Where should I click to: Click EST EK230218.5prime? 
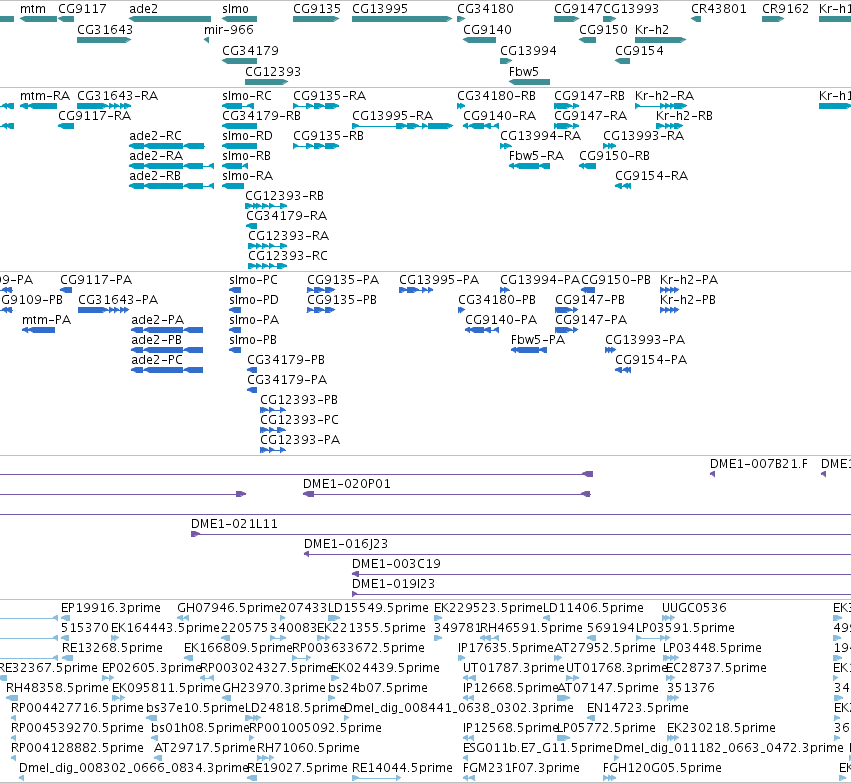click(673, 738)
